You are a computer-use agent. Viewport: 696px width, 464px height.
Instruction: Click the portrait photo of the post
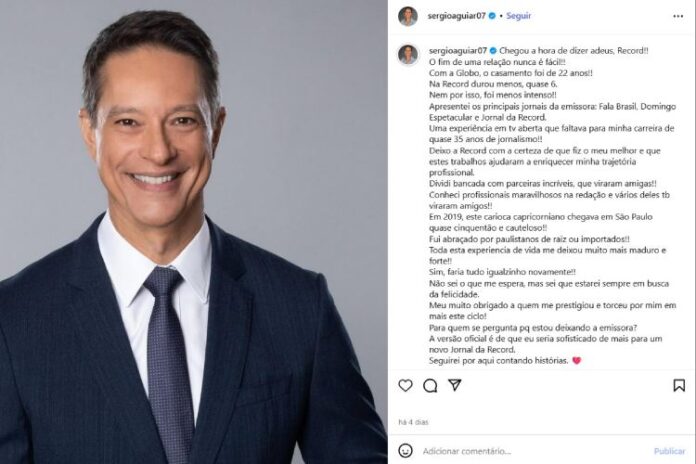click(194, 232)
